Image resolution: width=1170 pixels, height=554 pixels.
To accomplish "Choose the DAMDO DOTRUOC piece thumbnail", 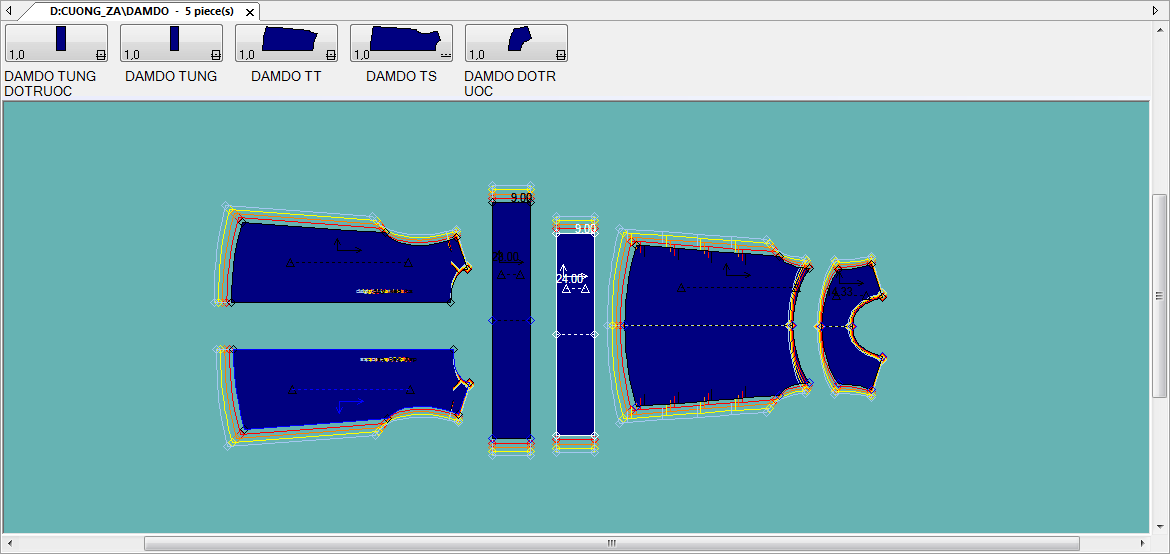I will (516, 43).
